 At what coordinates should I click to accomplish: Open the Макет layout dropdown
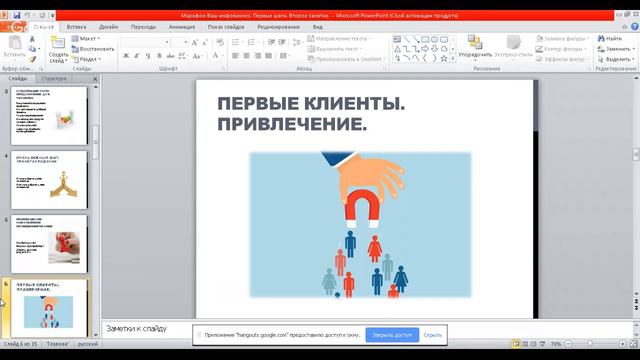[86, 38]
